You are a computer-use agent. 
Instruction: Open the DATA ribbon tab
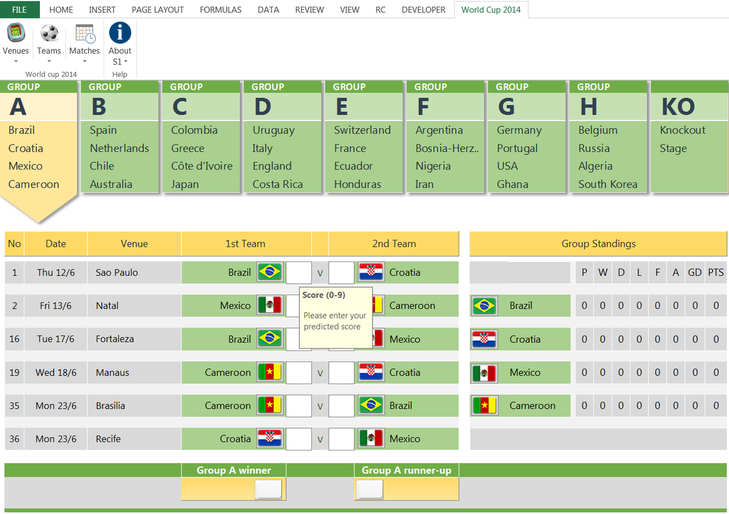(268, 10)
